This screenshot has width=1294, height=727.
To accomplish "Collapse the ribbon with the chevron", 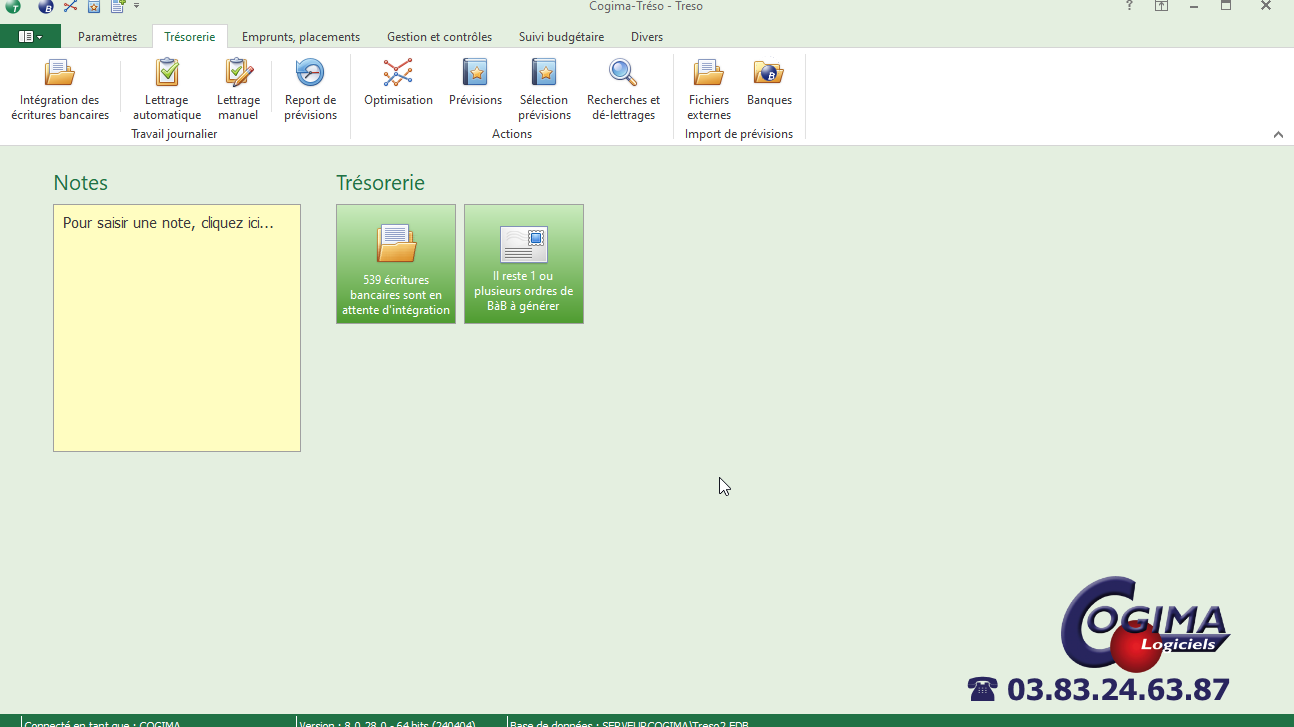I will click(1278, 135).
